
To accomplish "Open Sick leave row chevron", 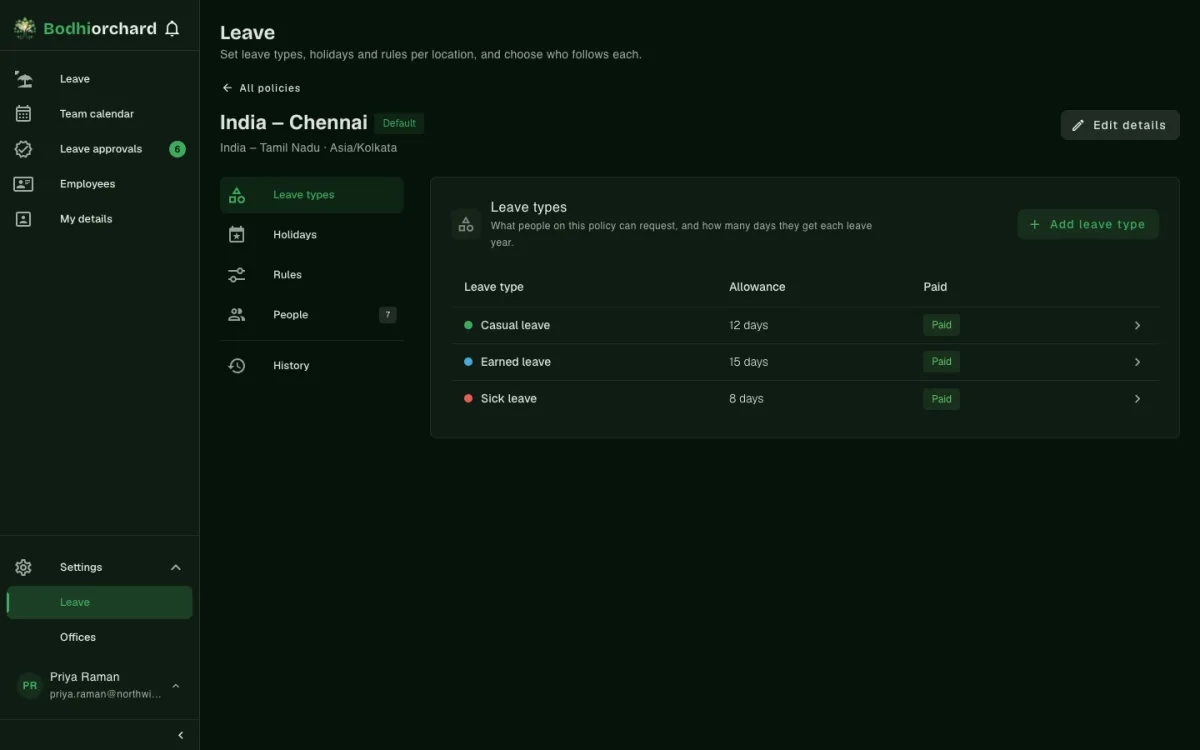I will click(x=1137, y=399).
